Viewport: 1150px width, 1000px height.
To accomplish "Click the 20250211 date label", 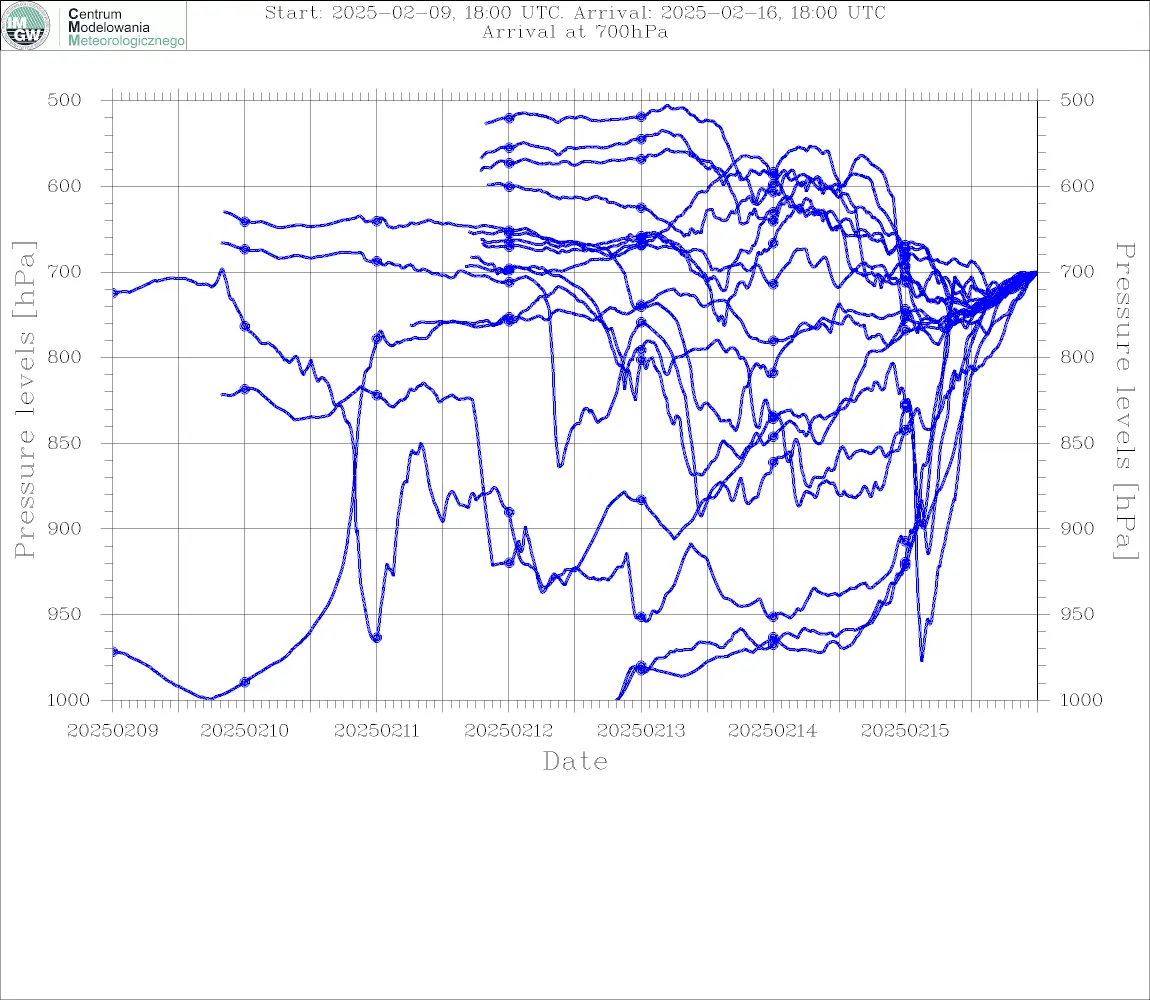I will [376, 731].
